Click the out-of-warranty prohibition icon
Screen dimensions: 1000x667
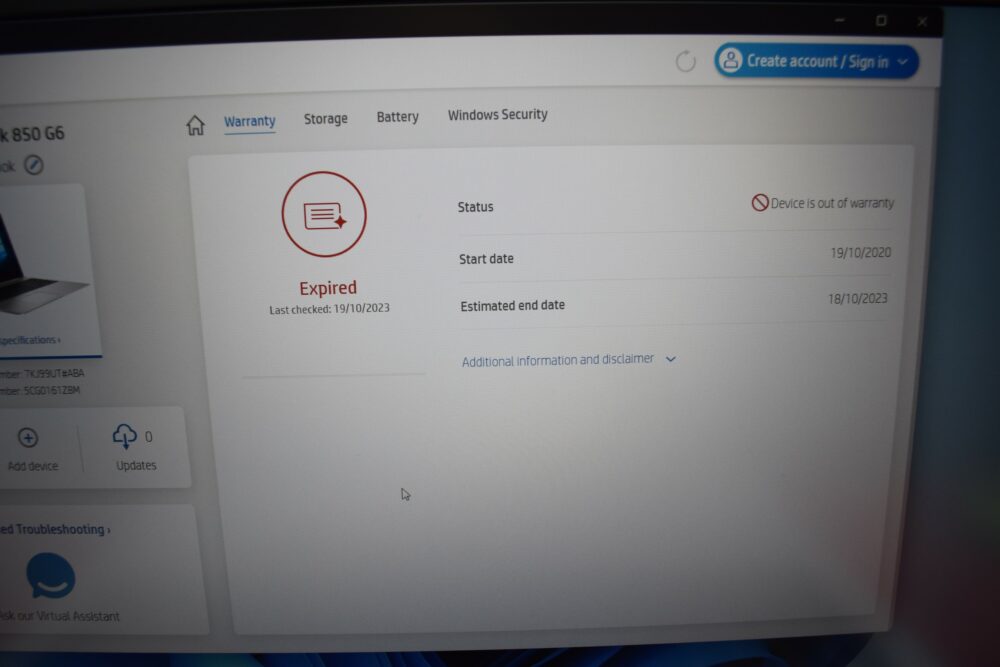760,203
